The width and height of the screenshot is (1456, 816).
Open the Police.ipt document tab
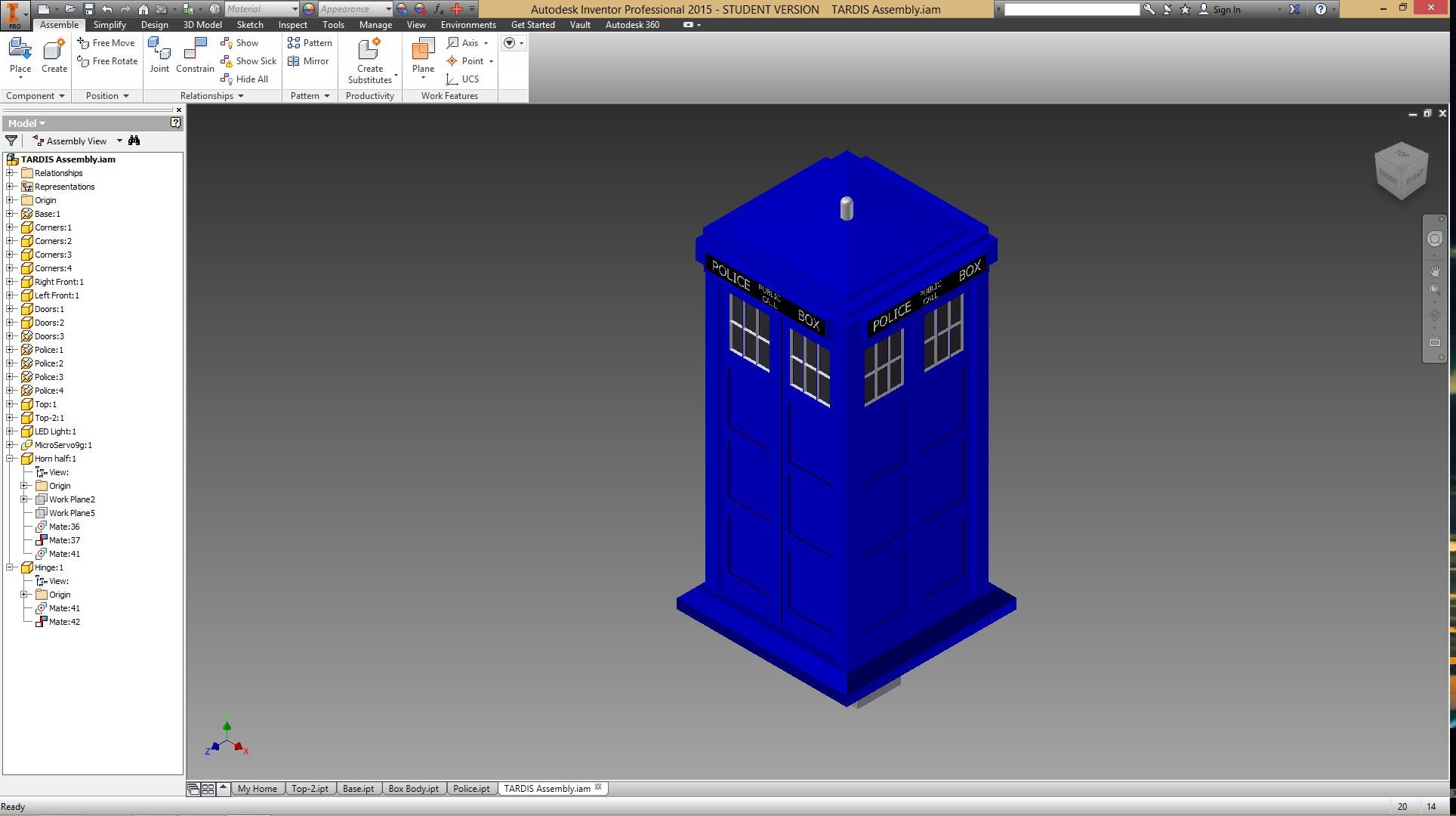coord(471,788)
